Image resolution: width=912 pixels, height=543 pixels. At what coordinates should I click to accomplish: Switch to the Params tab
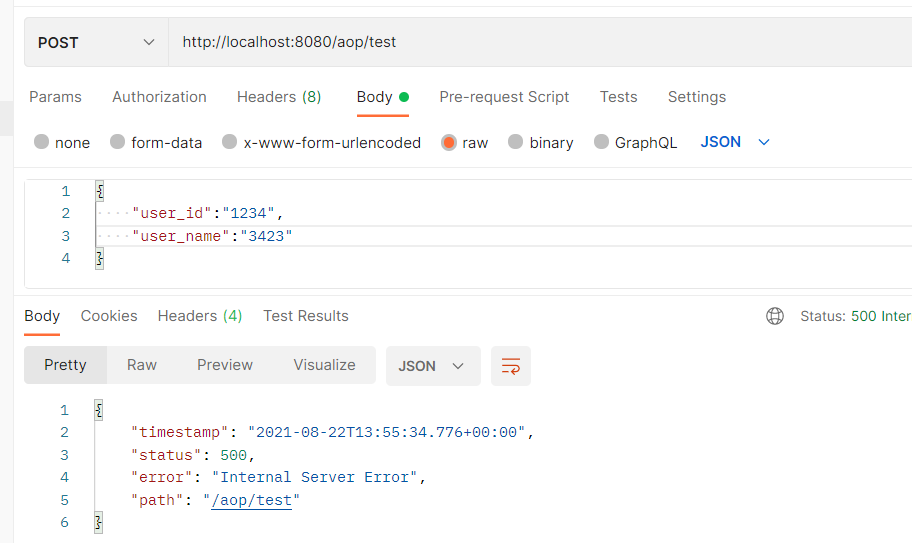point(55,97)
